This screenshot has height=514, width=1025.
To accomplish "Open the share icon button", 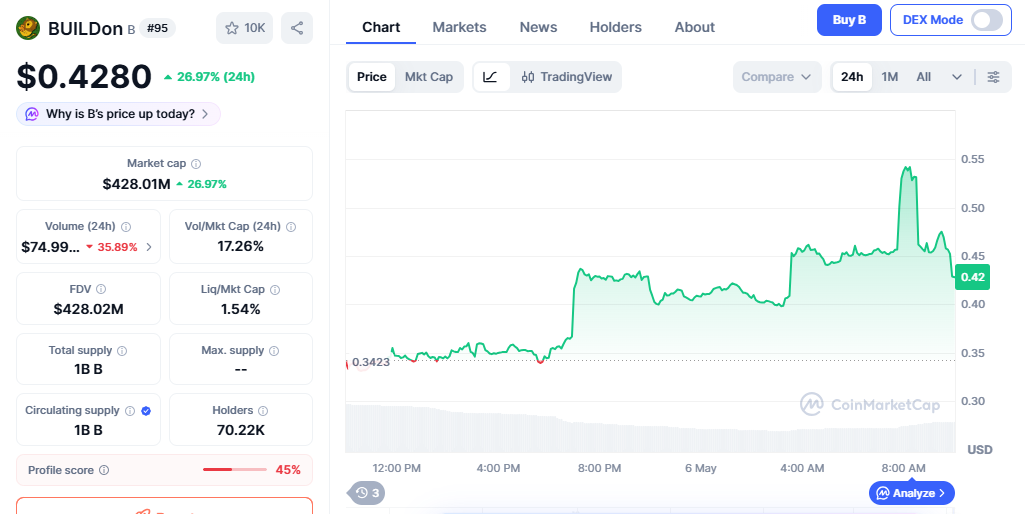I will [297, 28].
